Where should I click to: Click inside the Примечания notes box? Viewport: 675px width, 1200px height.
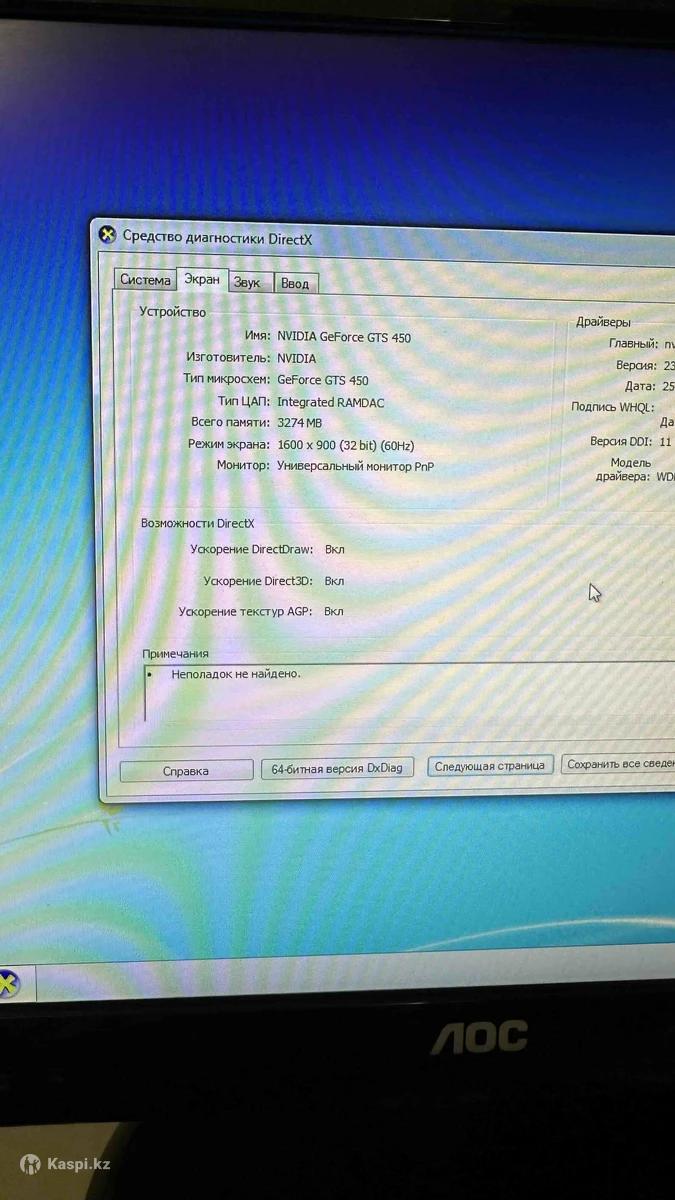click(400, 695)
